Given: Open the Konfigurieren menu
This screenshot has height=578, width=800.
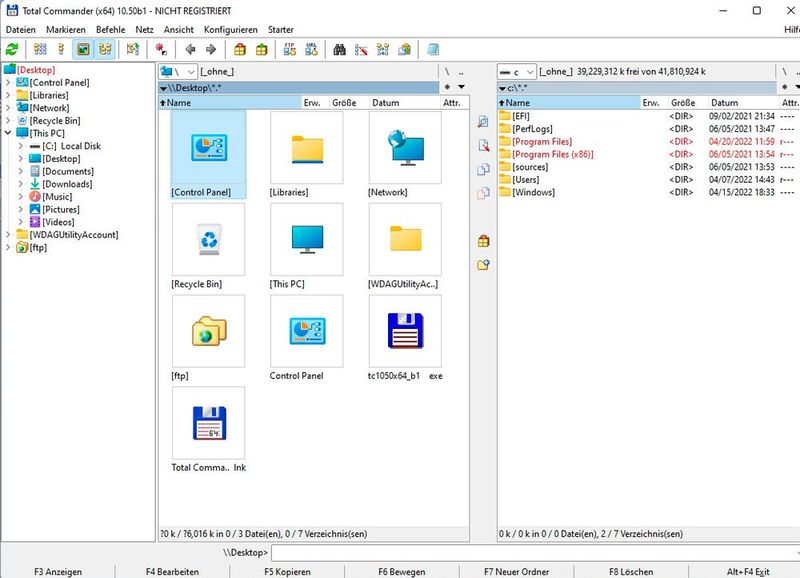Looking at the screenshot, I should click(x=230, y=30).
